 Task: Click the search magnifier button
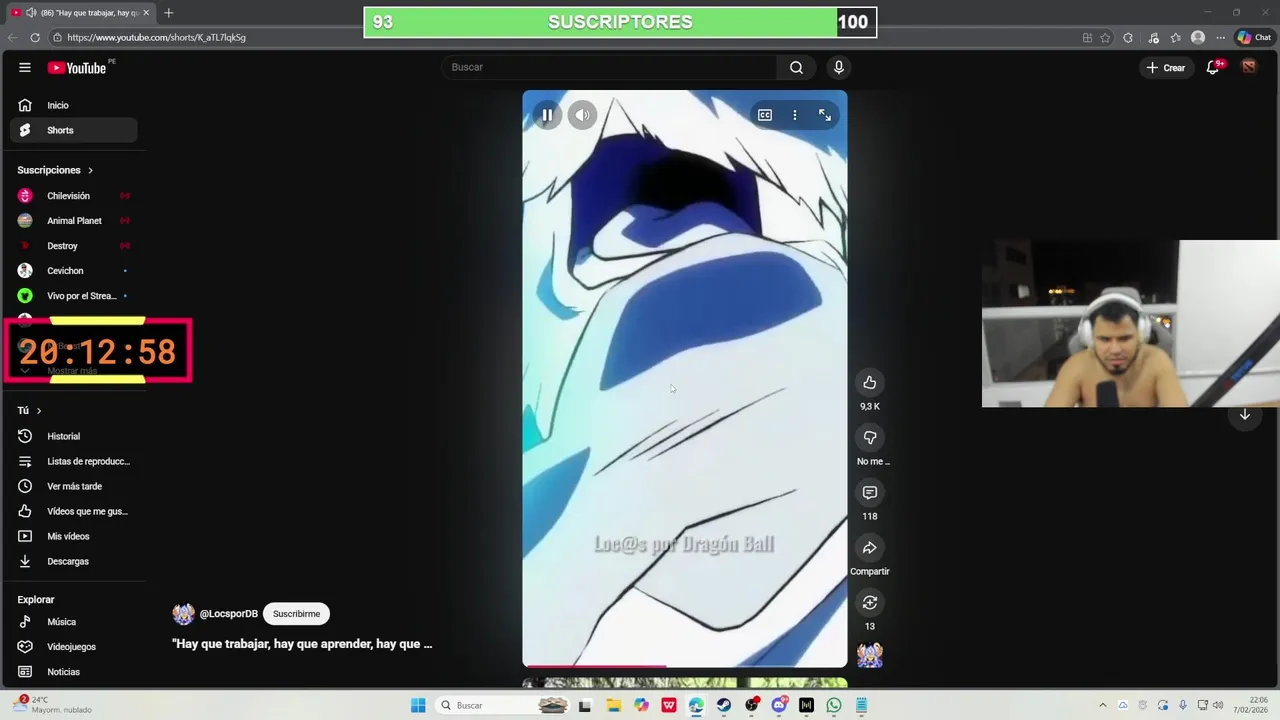(796, 67)
